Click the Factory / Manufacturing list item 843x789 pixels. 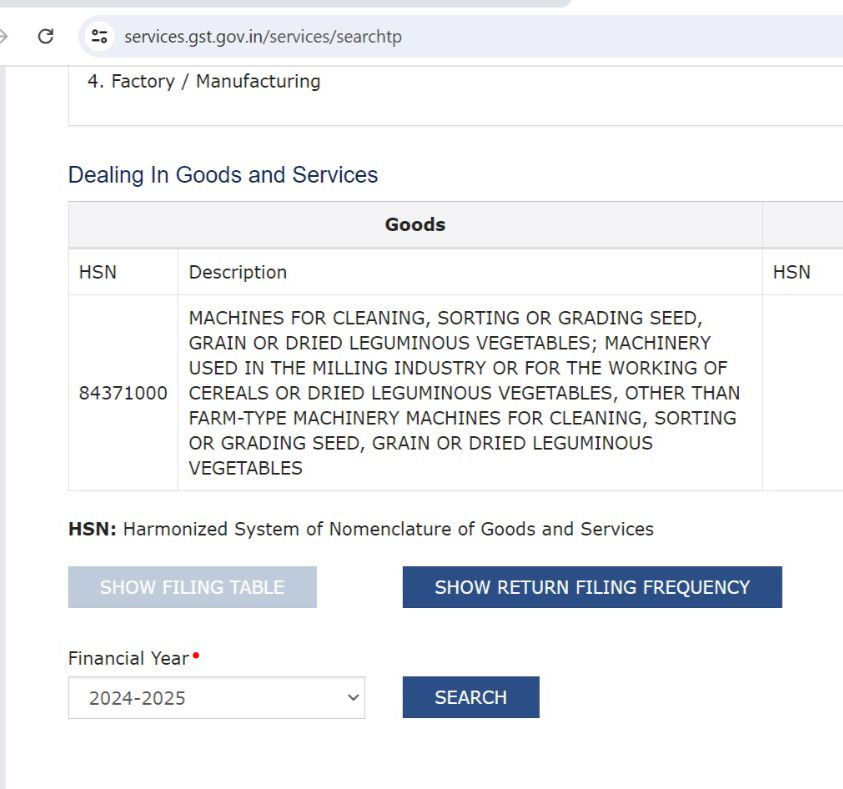pyautogui.click(x=204, y=82)
